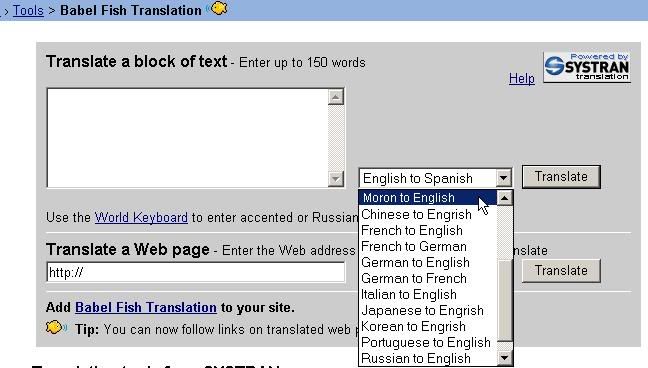Click dropdown list scroll up arrow
Screen dimensions: 648x368
[505, 198]
